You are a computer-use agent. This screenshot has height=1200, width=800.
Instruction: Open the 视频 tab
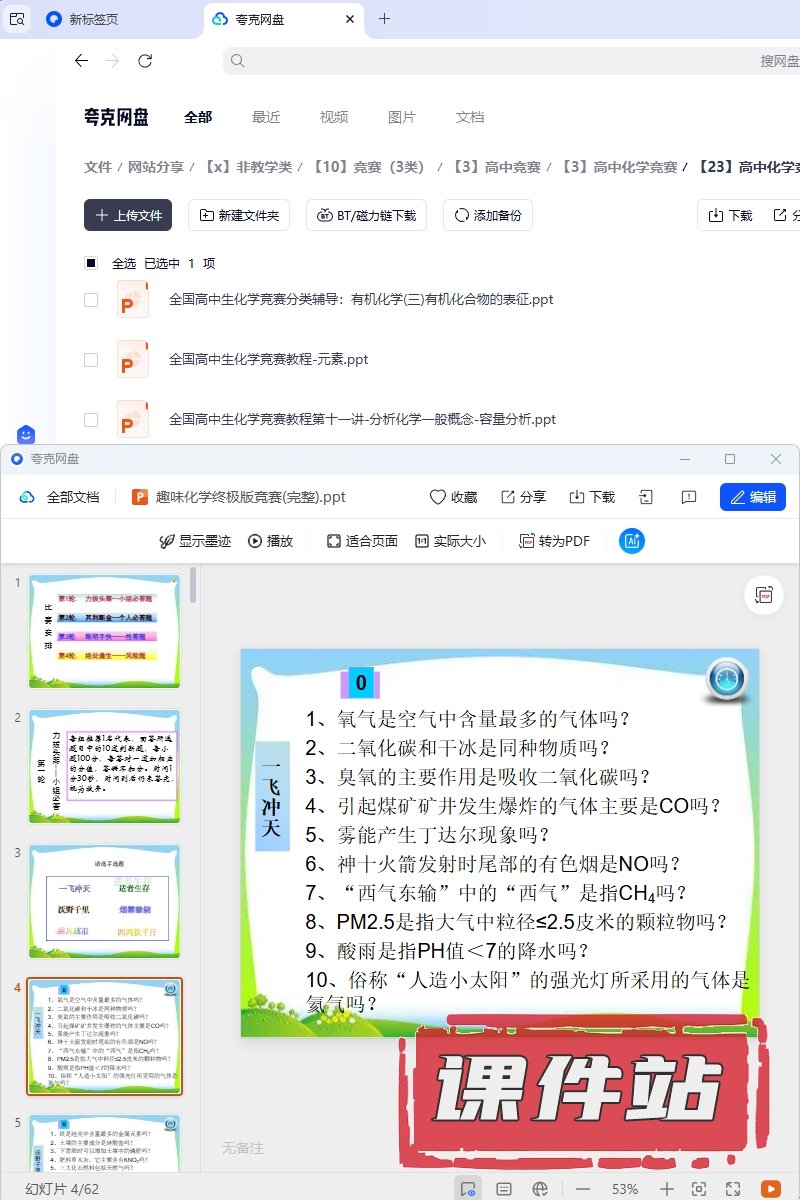[x=334, y=117]
